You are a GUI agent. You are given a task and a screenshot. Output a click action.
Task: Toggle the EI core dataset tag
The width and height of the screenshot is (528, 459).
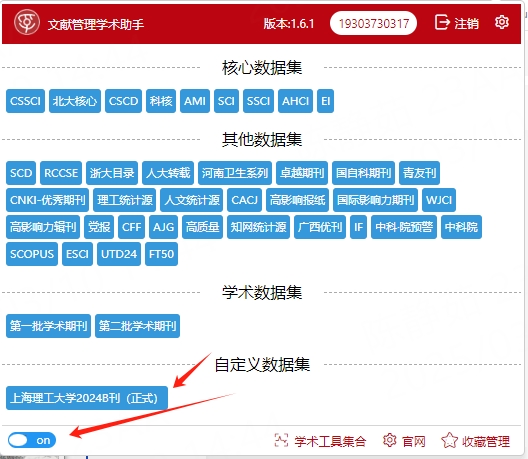325,101
